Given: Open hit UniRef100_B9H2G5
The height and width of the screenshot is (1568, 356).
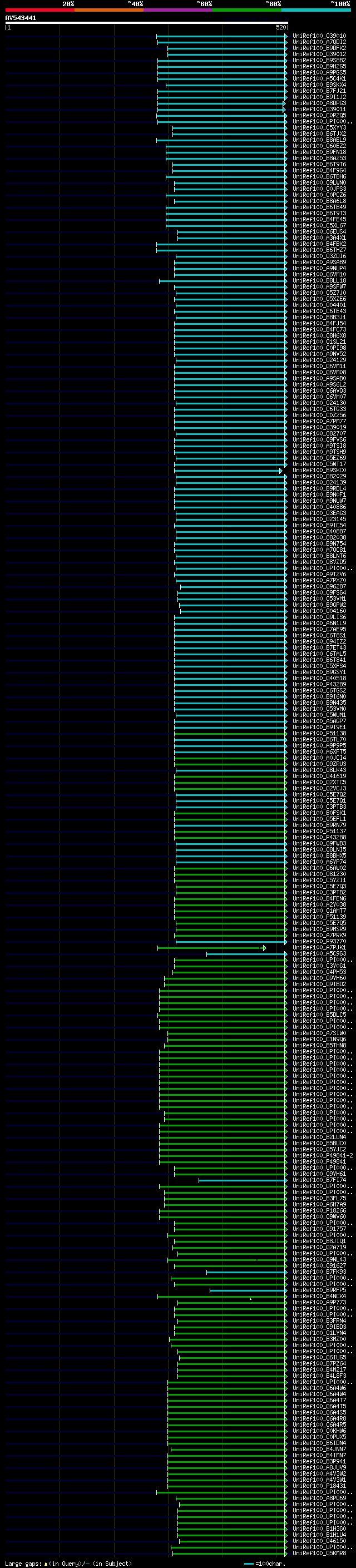Looking at the screenshot, I should coord(319,66).
